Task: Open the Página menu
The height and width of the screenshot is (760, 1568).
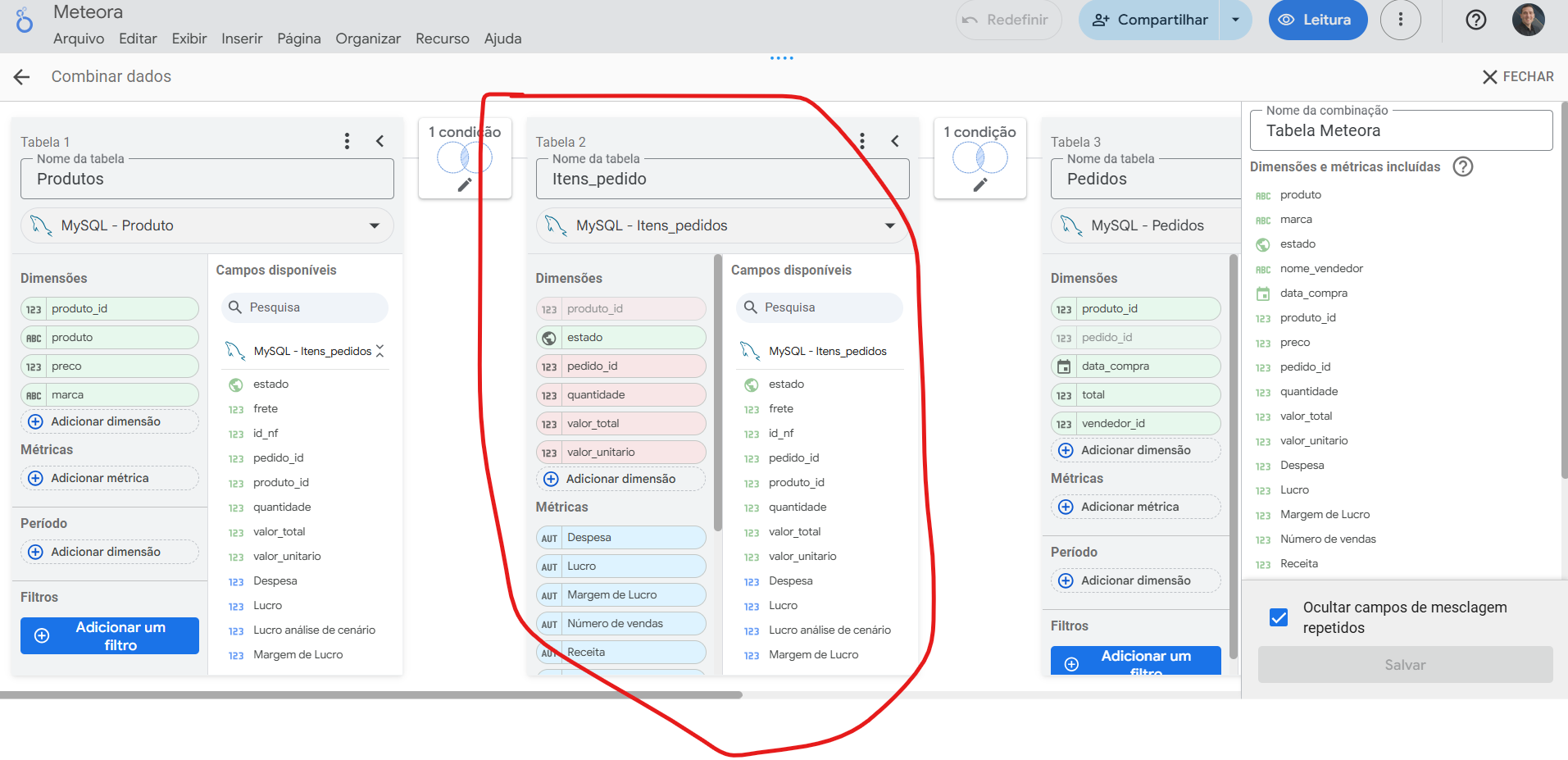Action: (299, 39)
